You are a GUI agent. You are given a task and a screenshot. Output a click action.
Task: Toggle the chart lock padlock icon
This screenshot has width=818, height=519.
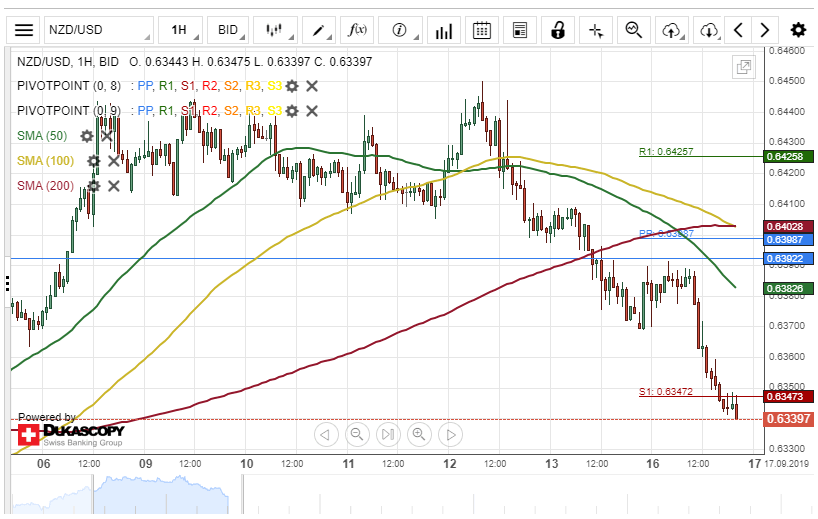tap(558, 30)
